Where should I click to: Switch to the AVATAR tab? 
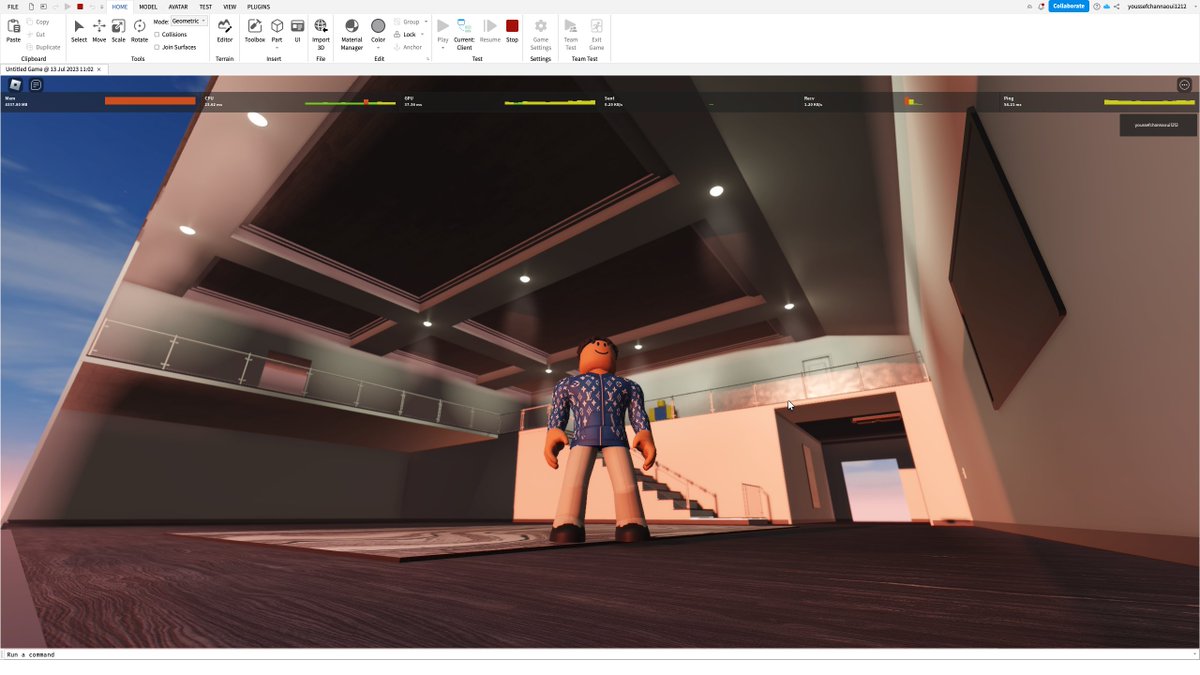click(178, 6)
